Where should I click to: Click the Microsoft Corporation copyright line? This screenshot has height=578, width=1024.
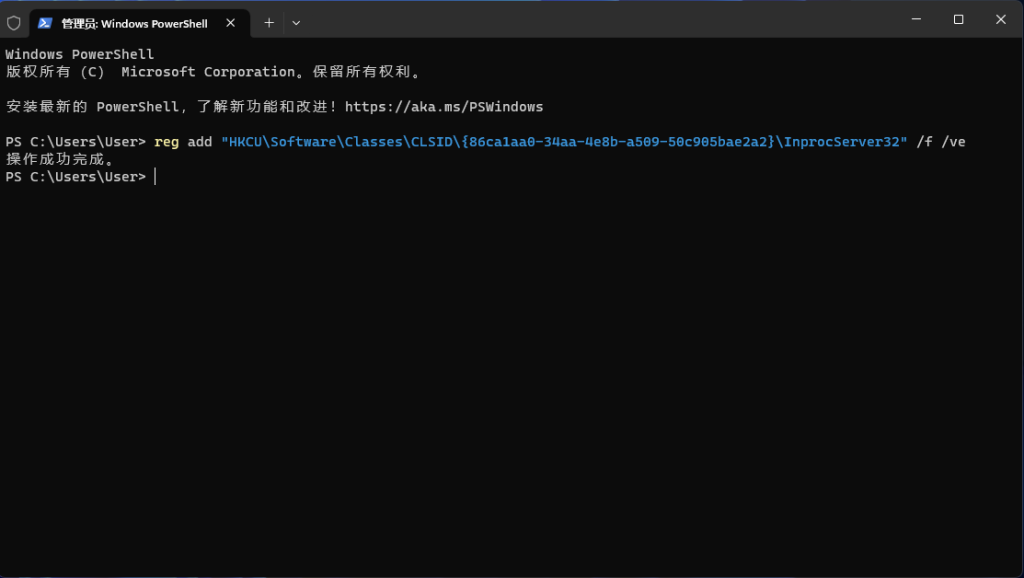[x=214, y=72]
